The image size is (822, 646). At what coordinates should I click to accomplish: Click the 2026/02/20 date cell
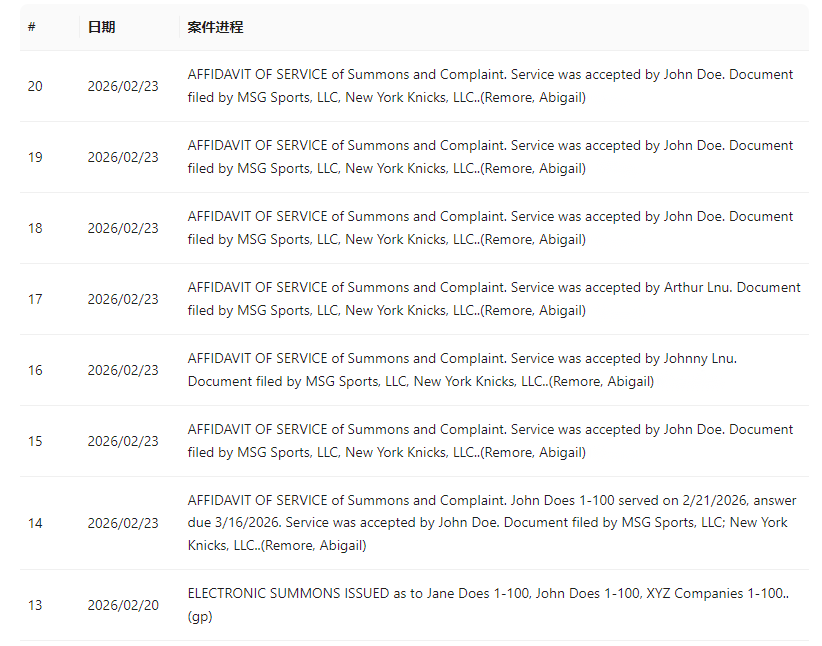click(122, 605)
